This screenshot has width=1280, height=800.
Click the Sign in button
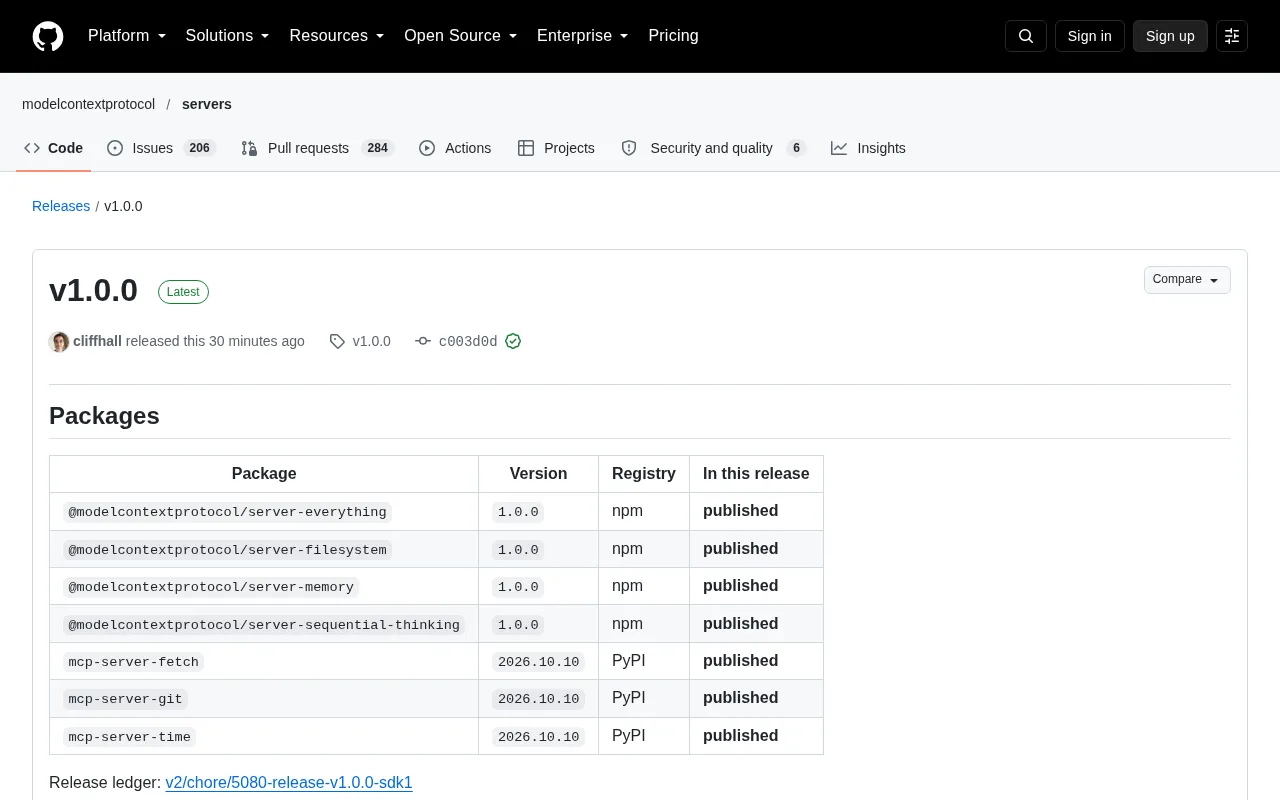[x=1089, y=36]
